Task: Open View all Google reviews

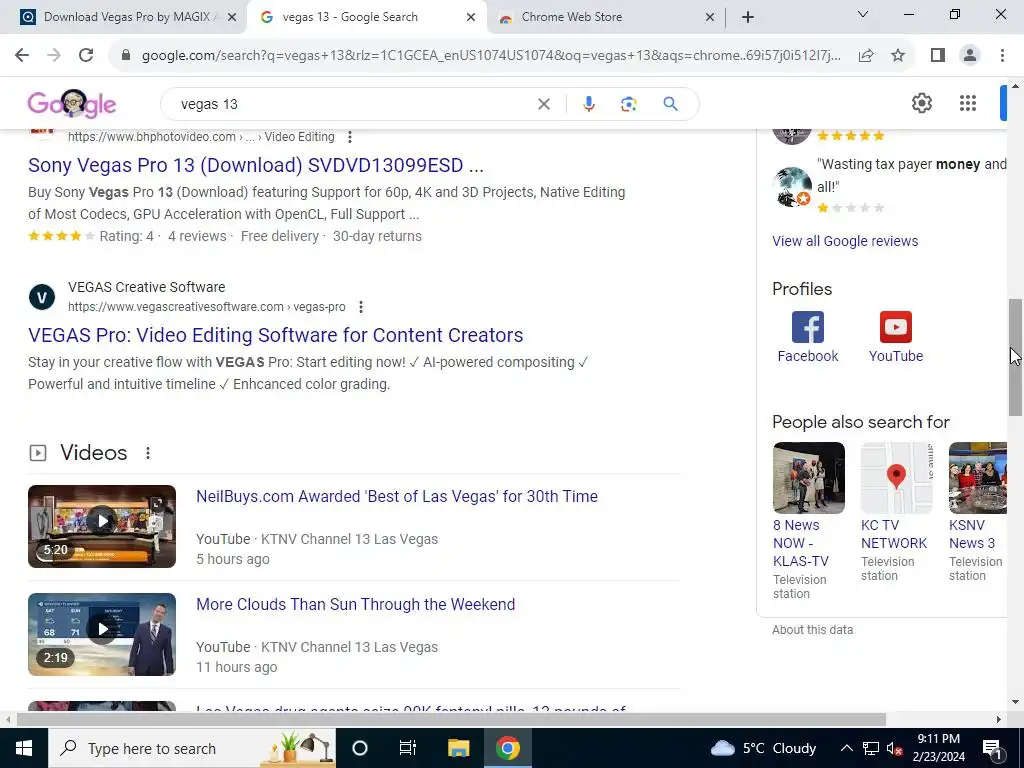Action: pos(845,241)
